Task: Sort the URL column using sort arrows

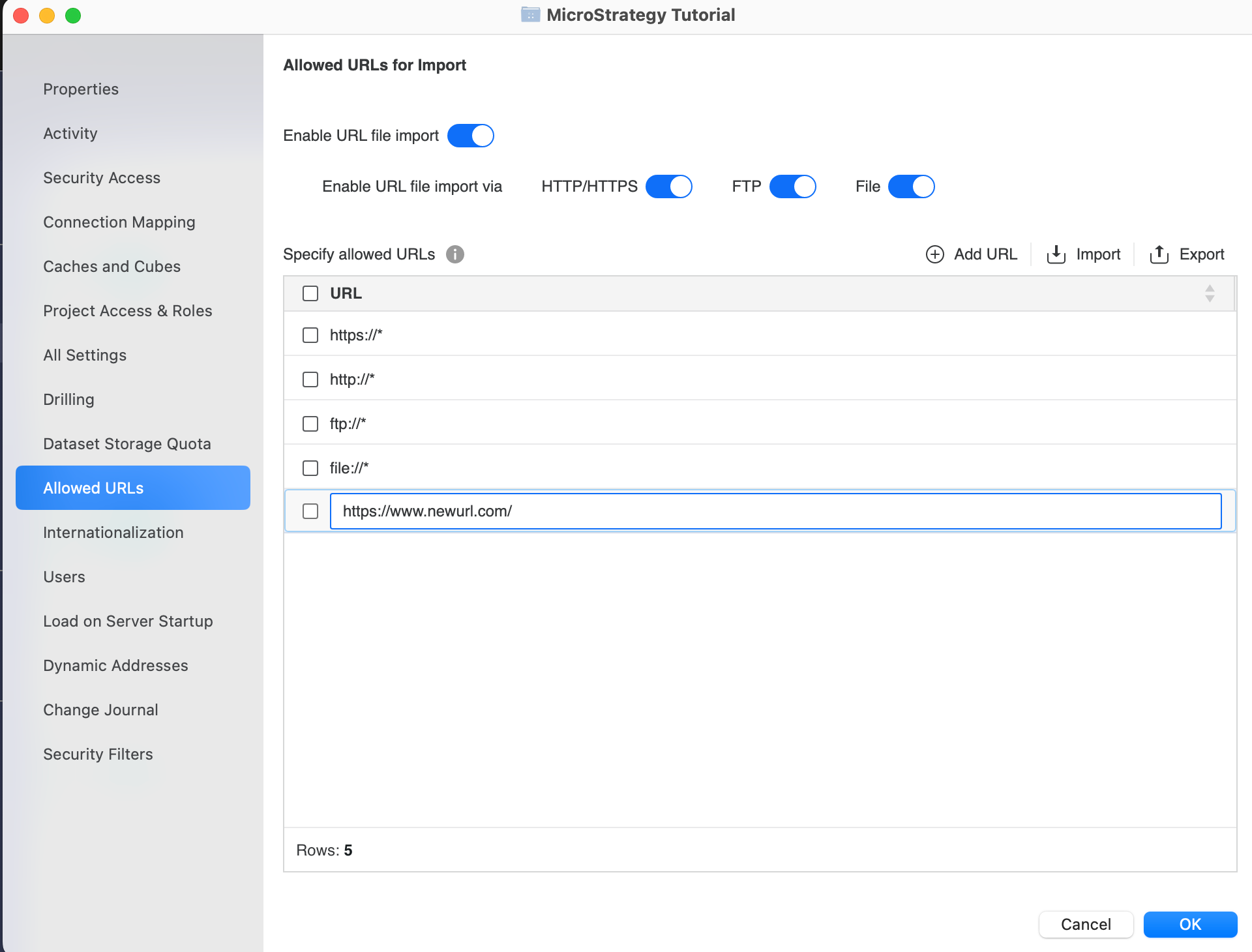Action: (x=1210, y=293)
